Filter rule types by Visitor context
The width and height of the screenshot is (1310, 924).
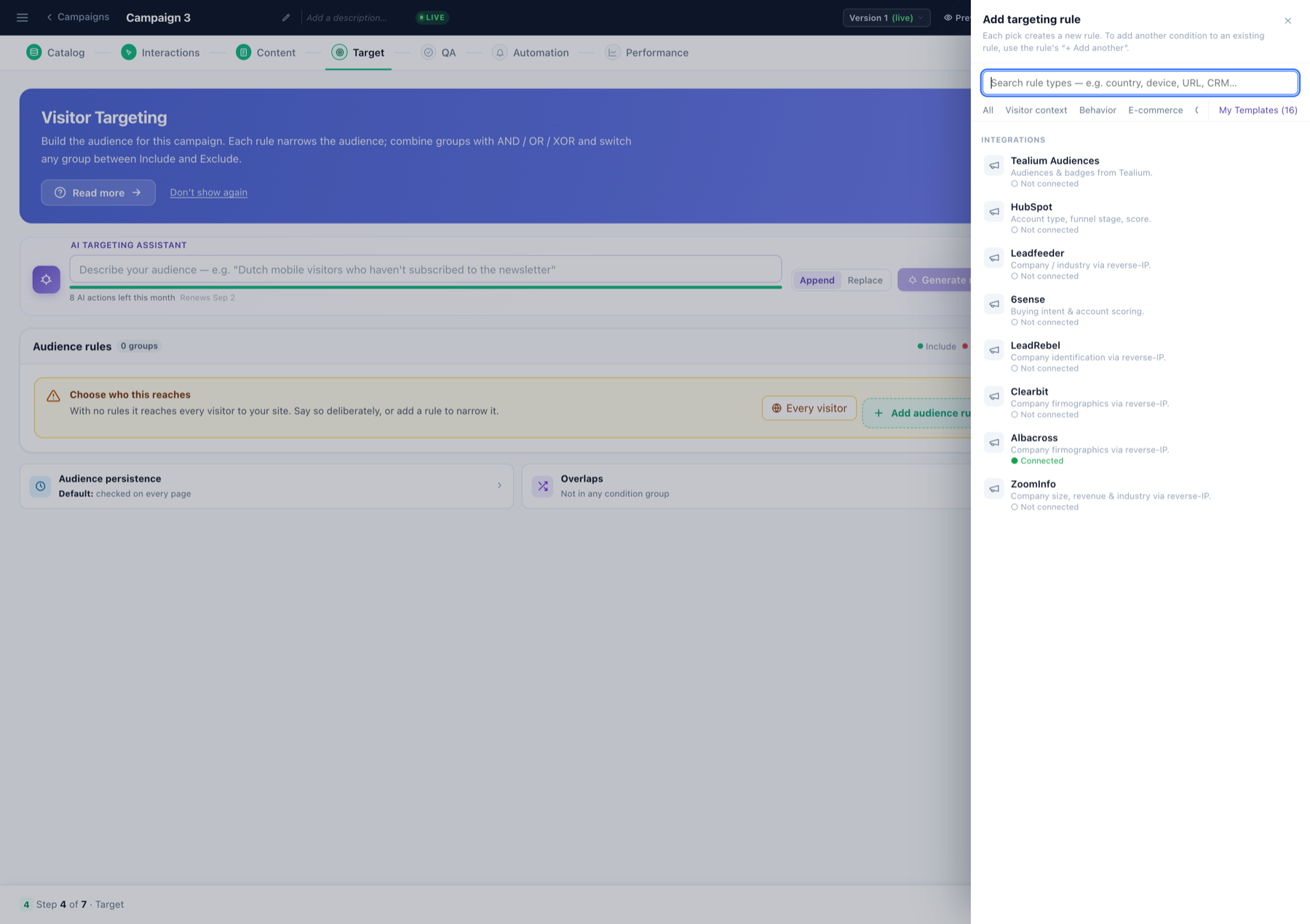tap(1036, 110)
